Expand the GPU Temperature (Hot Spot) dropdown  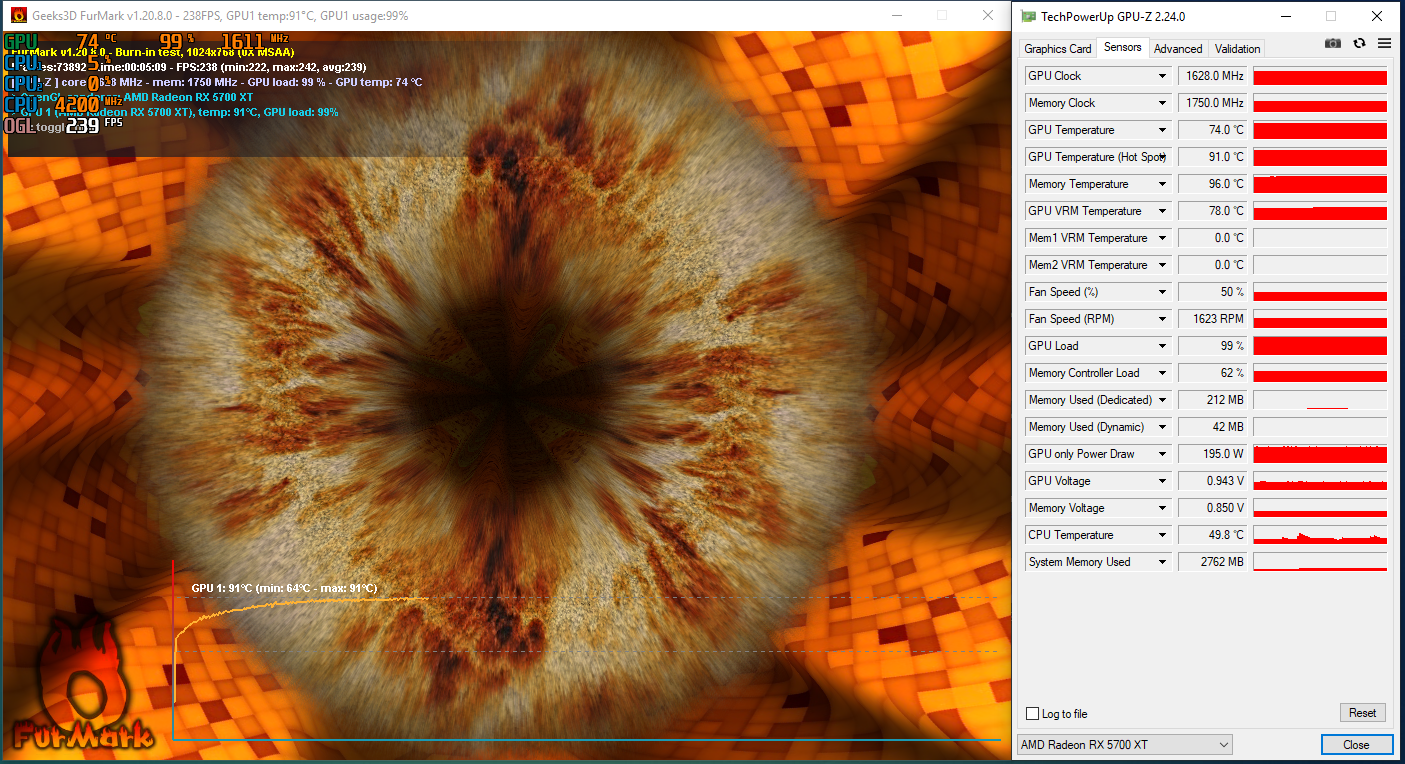pos(1162,157)
